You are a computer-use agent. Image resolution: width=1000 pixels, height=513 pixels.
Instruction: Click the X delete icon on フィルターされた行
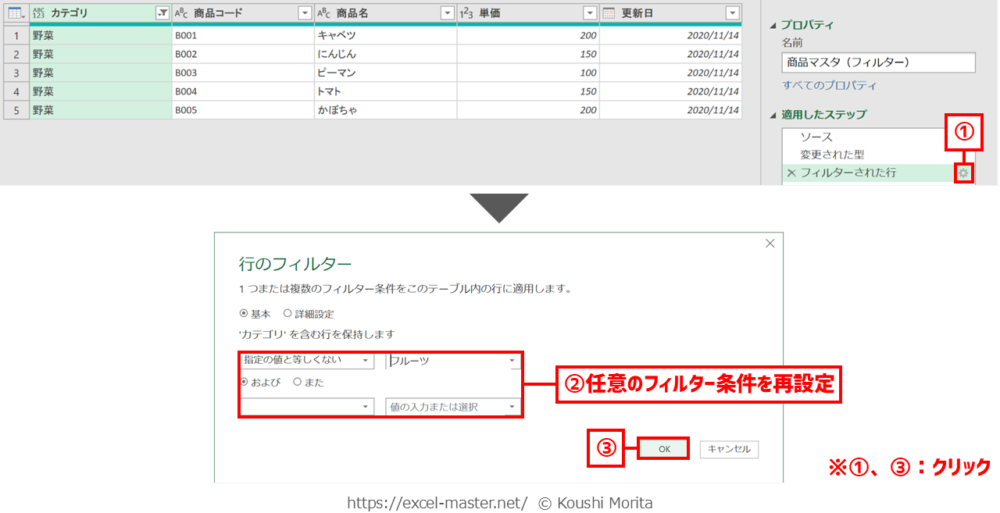(x=791, y=173)
